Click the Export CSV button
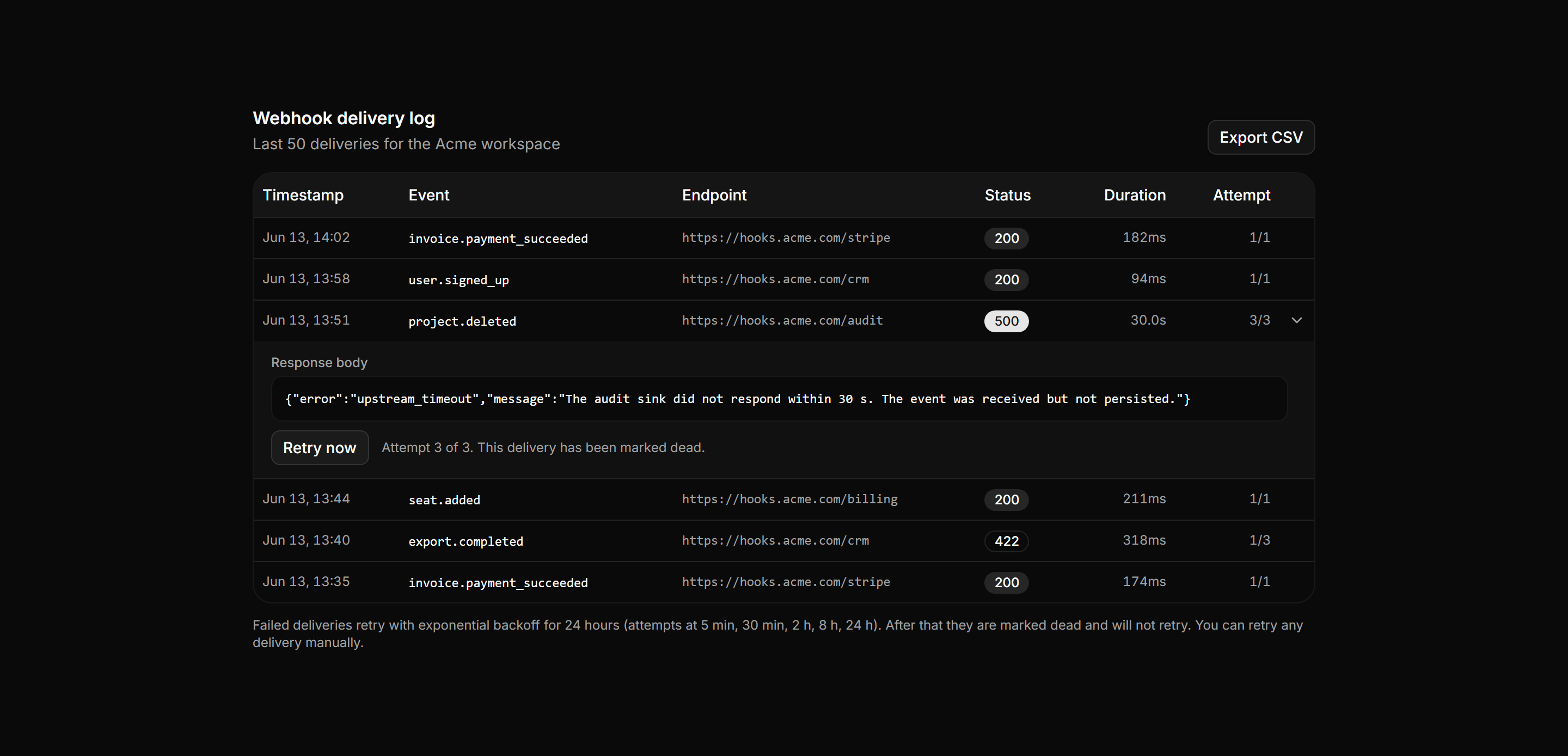 coord(1260,137)
